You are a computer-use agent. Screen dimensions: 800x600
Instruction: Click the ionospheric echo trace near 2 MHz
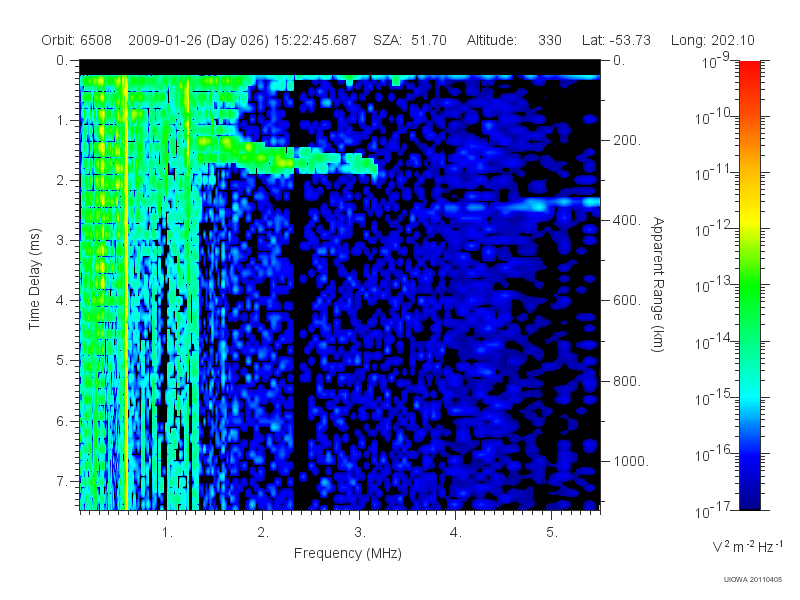pos(286,160)
